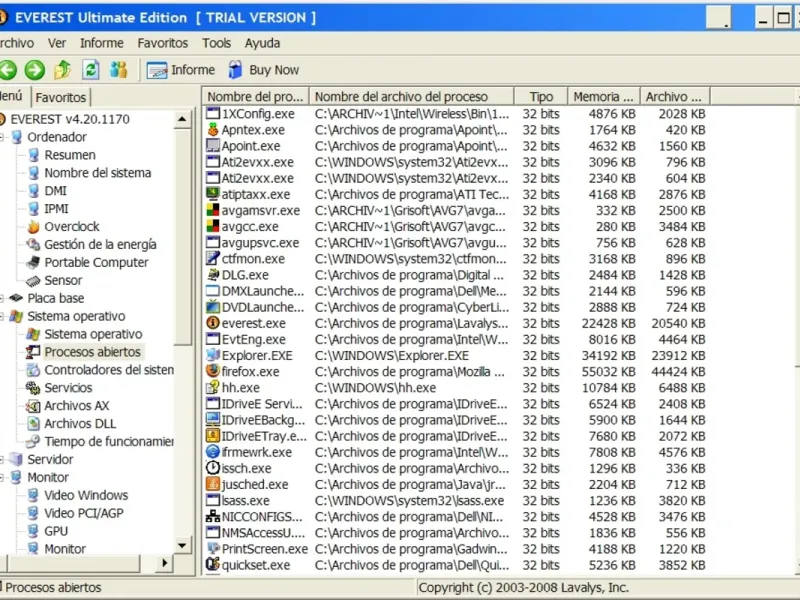Select the Monitor parent node in the tree

coord(48,478)
